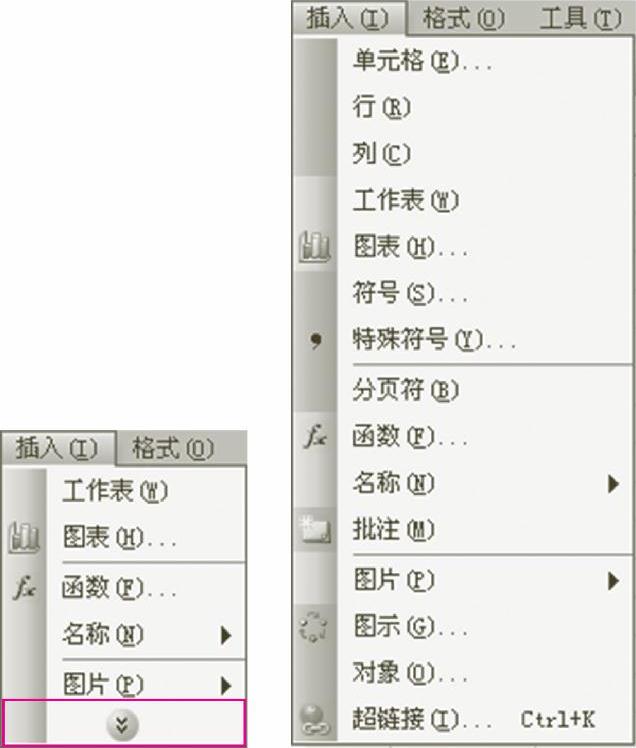Click the chart icon in the expanded menu
636x748 pixels.
[x=315, y=247]
